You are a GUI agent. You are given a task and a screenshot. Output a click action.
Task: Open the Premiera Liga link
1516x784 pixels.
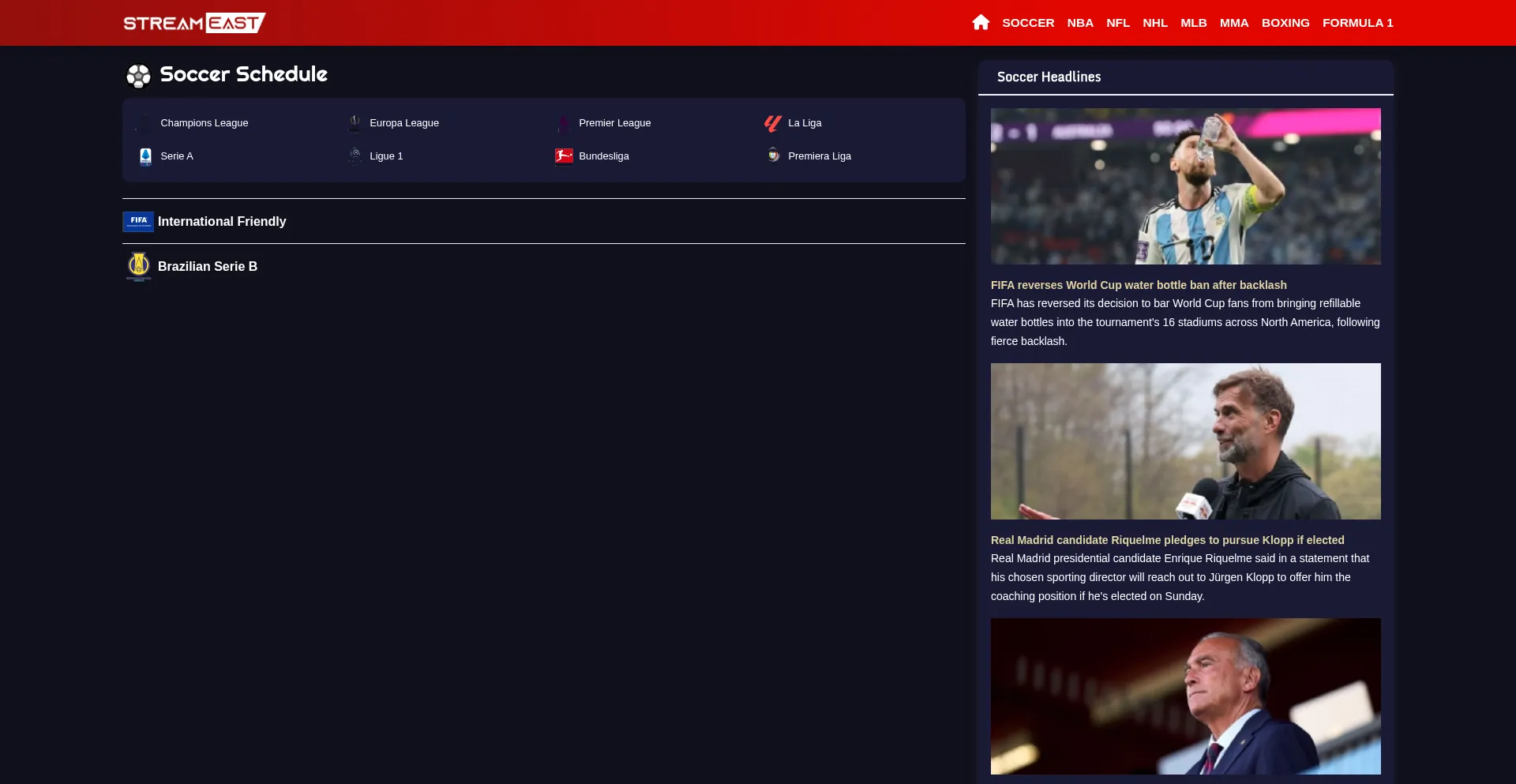pos(820,156)
